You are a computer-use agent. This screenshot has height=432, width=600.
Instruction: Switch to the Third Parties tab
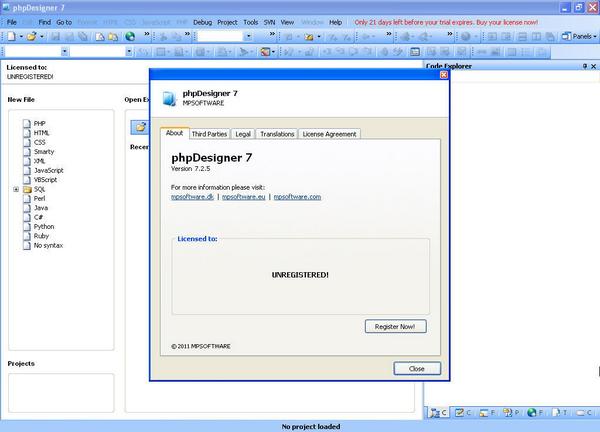pyautogui.click(x=209, y=134)
